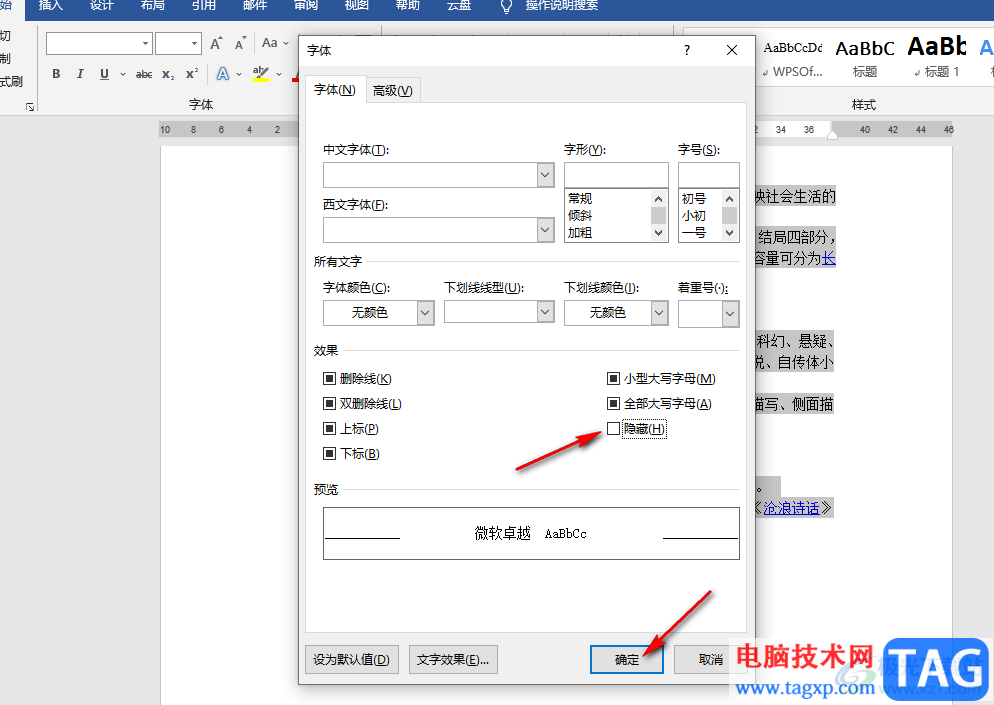Select 初号 in font size list
Screen dimensions: 994x705
coord(694,198)
